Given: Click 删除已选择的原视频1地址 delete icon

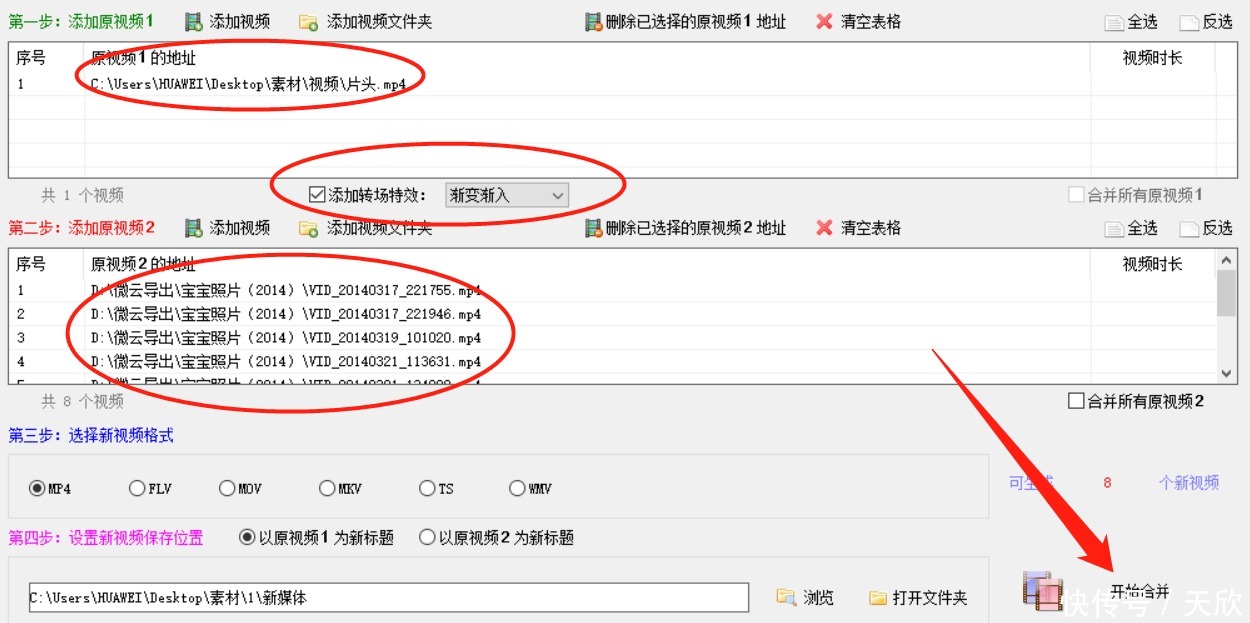Looking at the screenshot, I should click(x=593, y=20).
